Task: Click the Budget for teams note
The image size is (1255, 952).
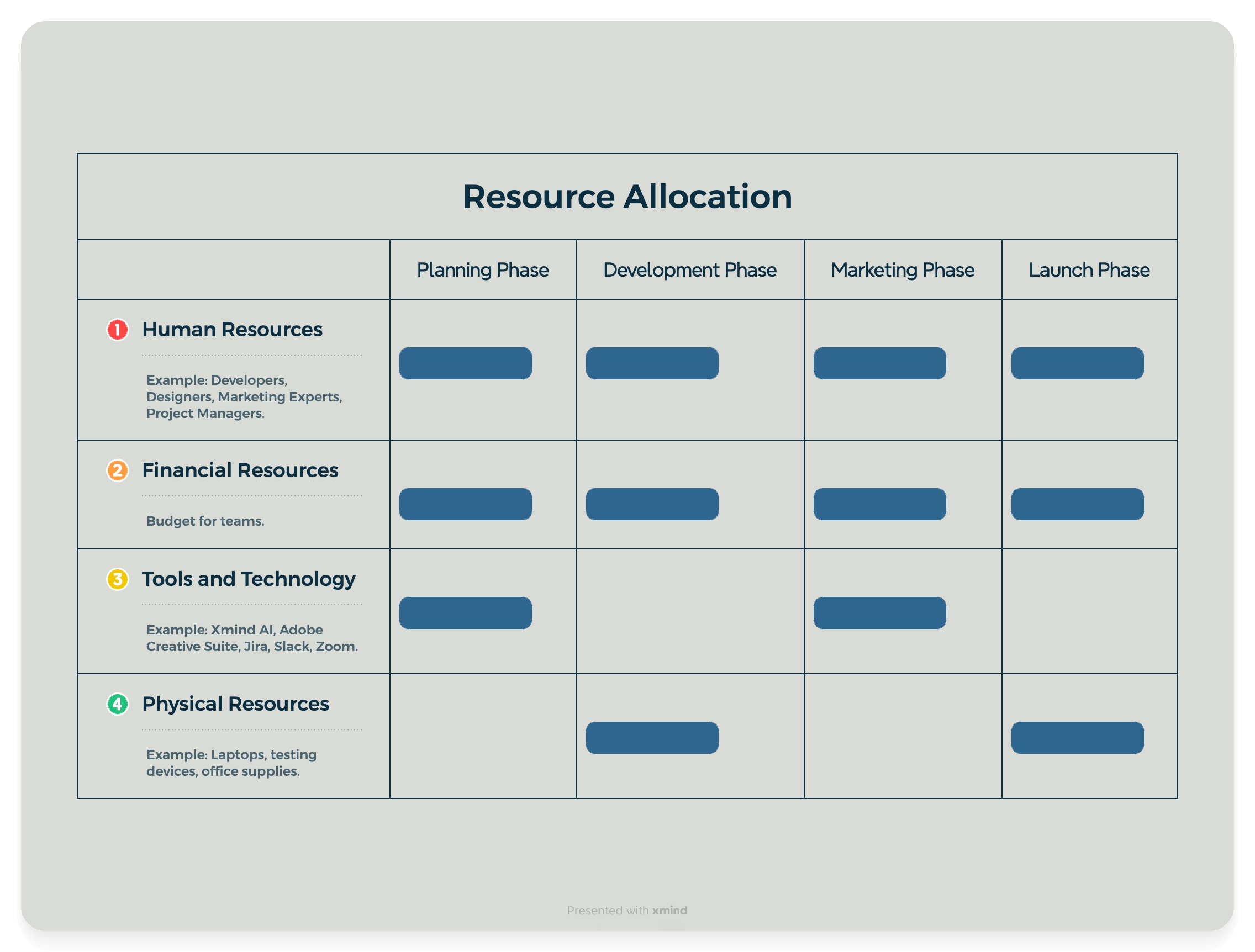Action: click(205, 521)
